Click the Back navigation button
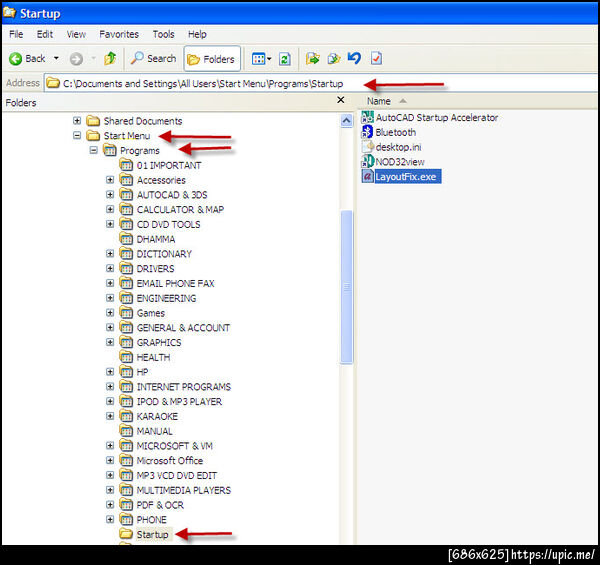The height and width of the screenshot is (565, 600). click(28, 59)
